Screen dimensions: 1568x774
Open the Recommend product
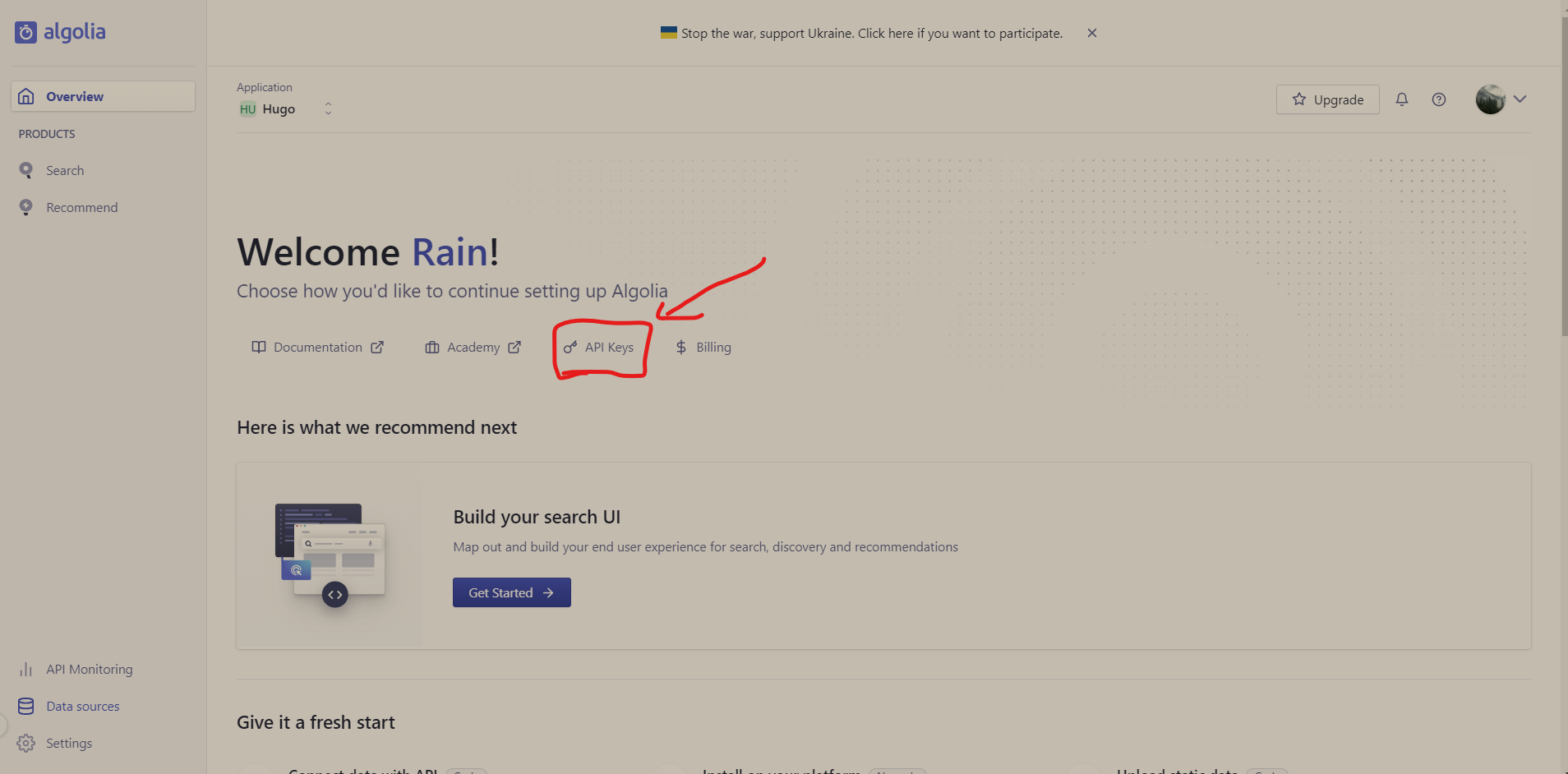tap(81, 207)
